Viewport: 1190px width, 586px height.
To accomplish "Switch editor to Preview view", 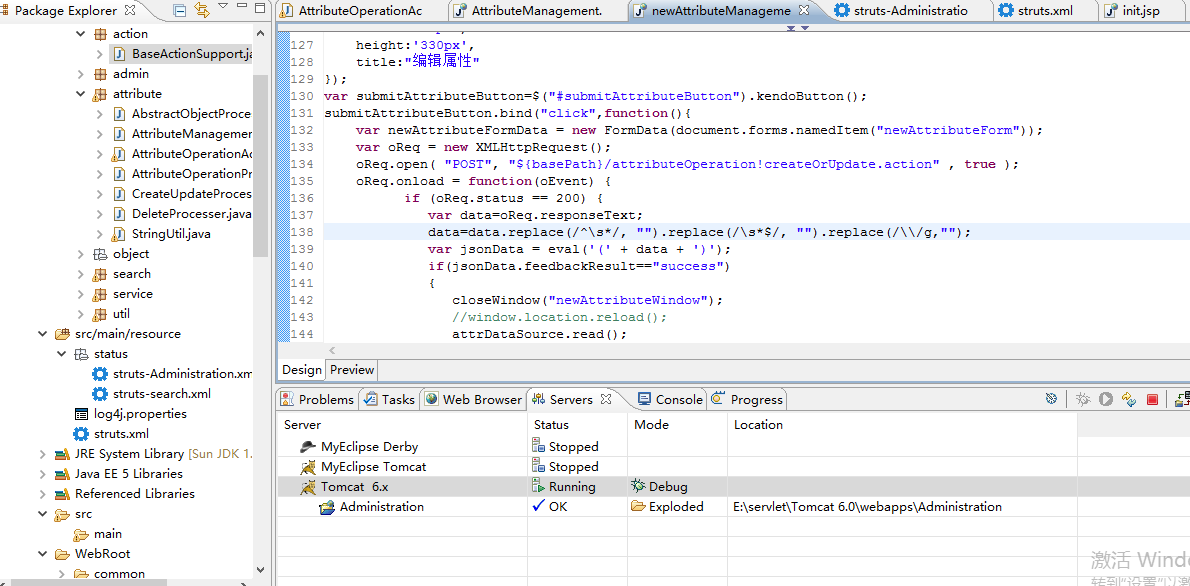I will pyautogui.click(x=352, y=370).
